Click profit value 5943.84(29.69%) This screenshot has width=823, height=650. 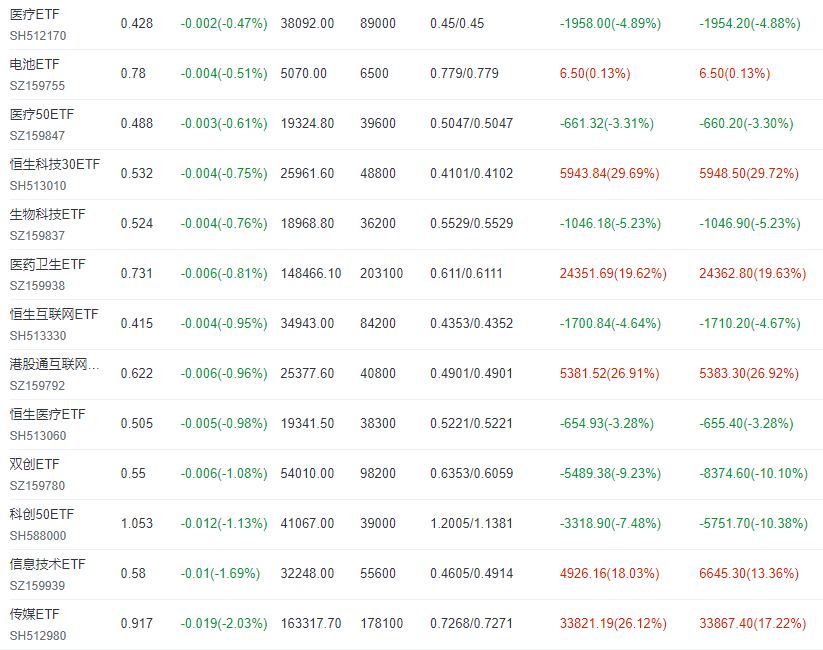609,173
